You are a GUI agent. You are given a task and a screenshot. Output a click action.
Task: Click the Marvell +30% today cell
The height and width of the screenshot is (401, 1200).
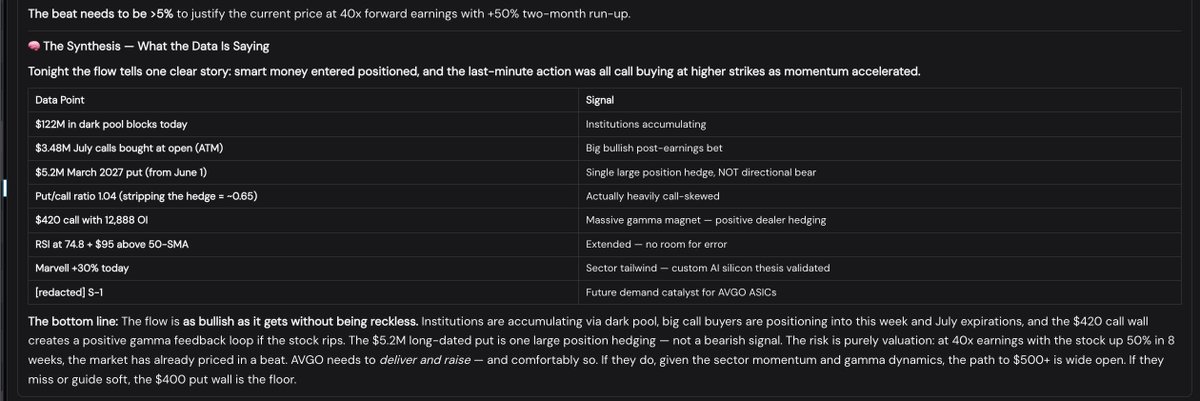tap(304, 268)
